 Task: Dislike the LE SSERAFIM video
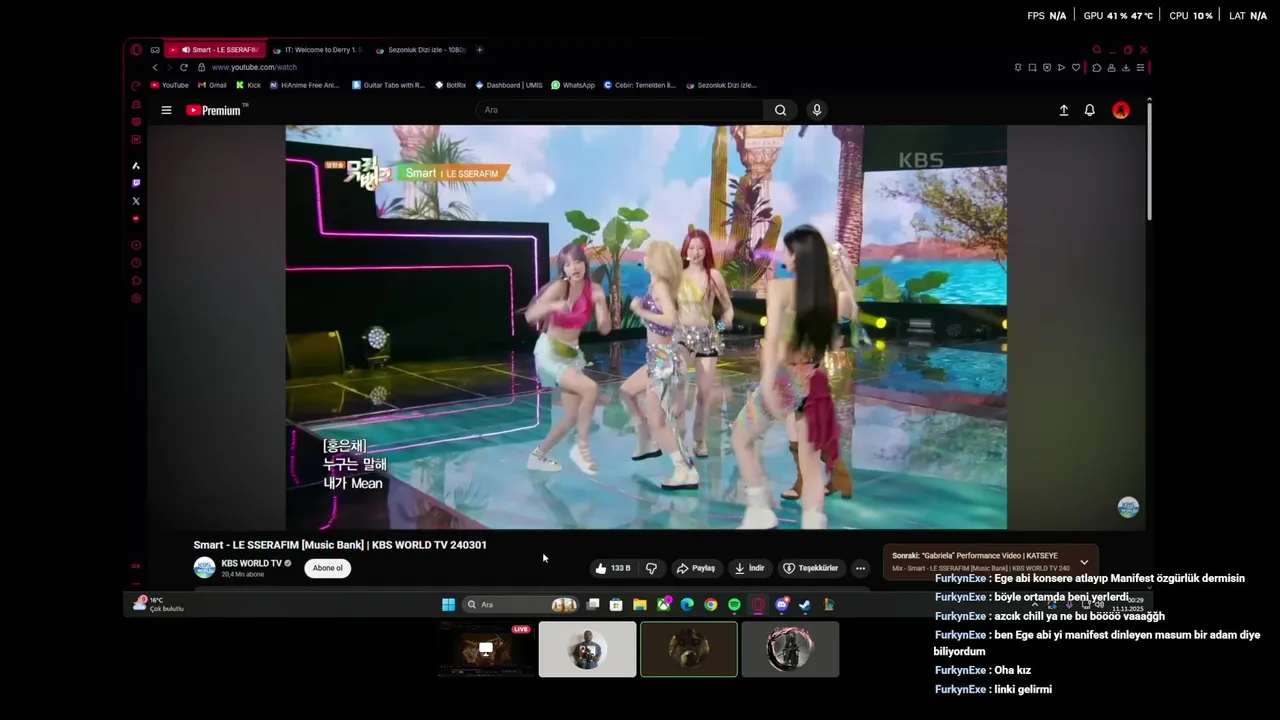(x=651, y=568)
